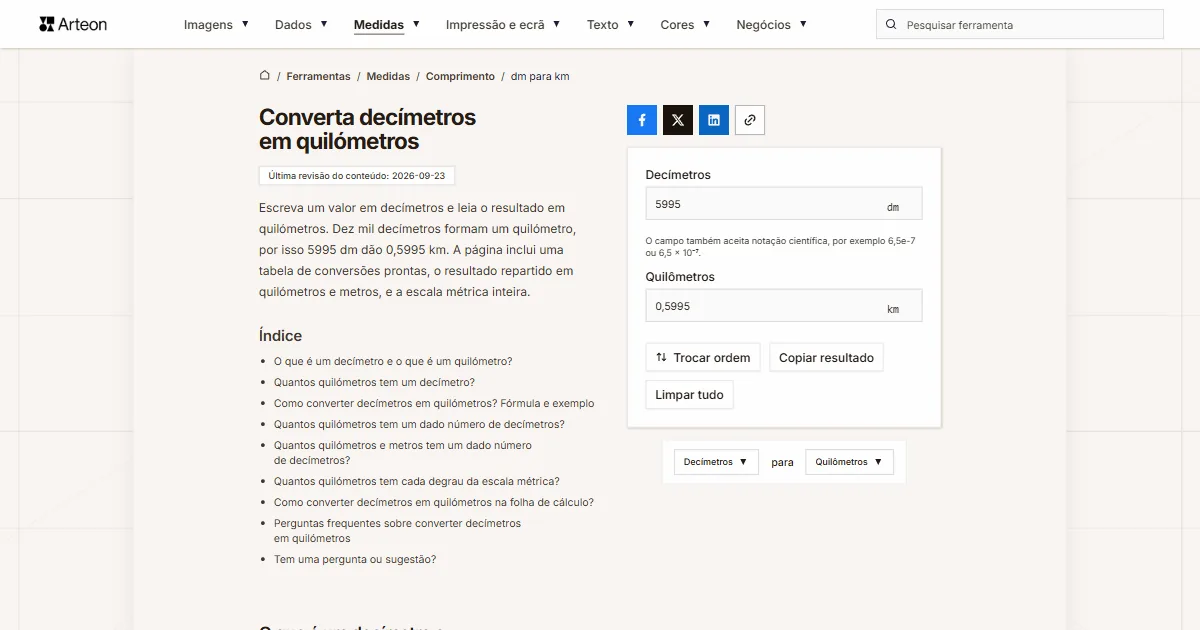The width and height of the screenshot is (1200, 630).
Task: Expand the Cores menu
Action: 685,25
